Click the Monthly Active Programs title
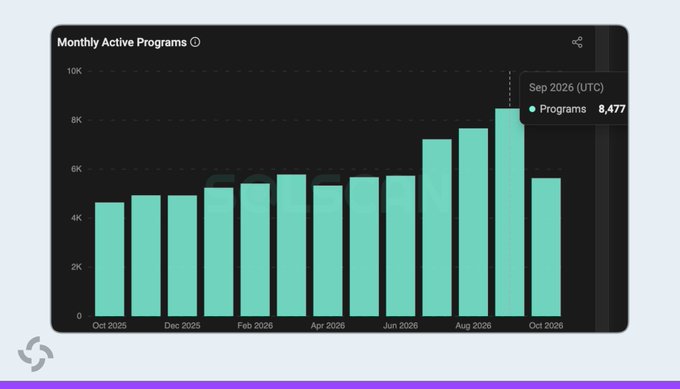Screen dimensions: 680x389 (122, 42)
